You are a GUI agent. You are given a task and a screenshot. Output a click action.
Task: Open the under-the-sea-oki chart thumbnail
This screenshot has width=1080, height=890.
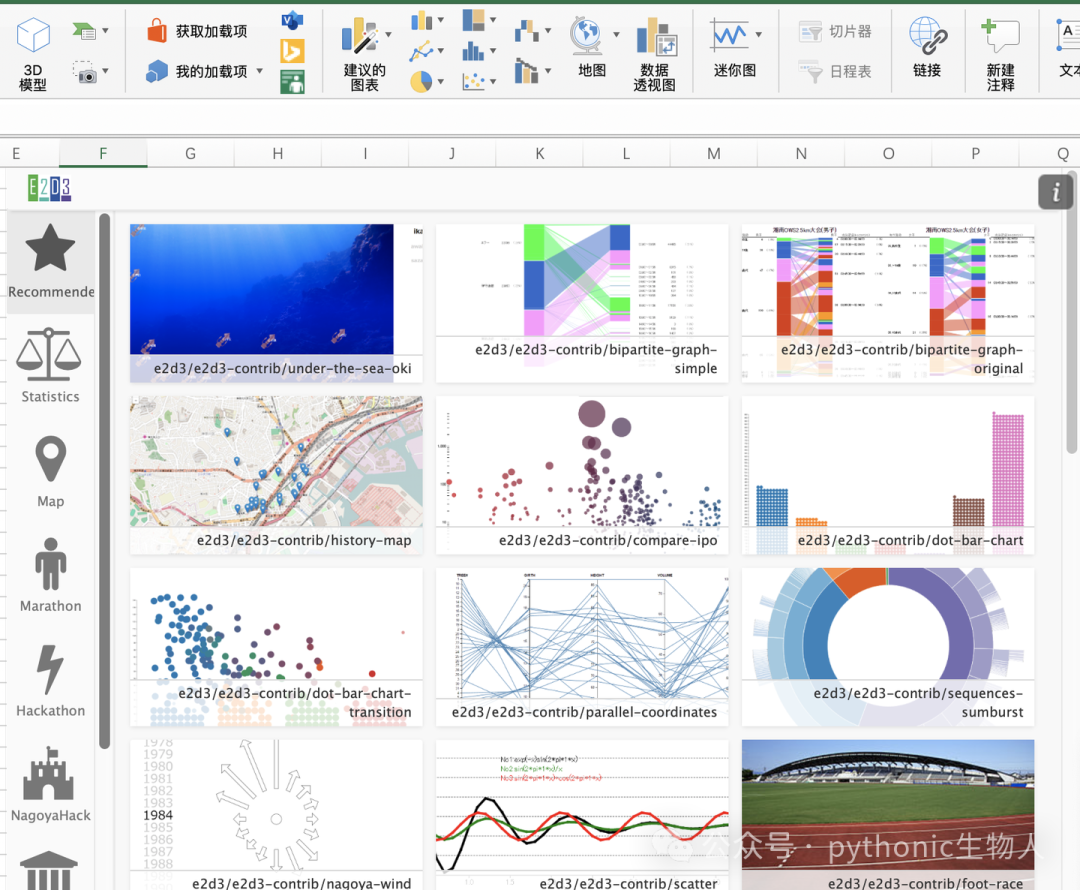276,303
